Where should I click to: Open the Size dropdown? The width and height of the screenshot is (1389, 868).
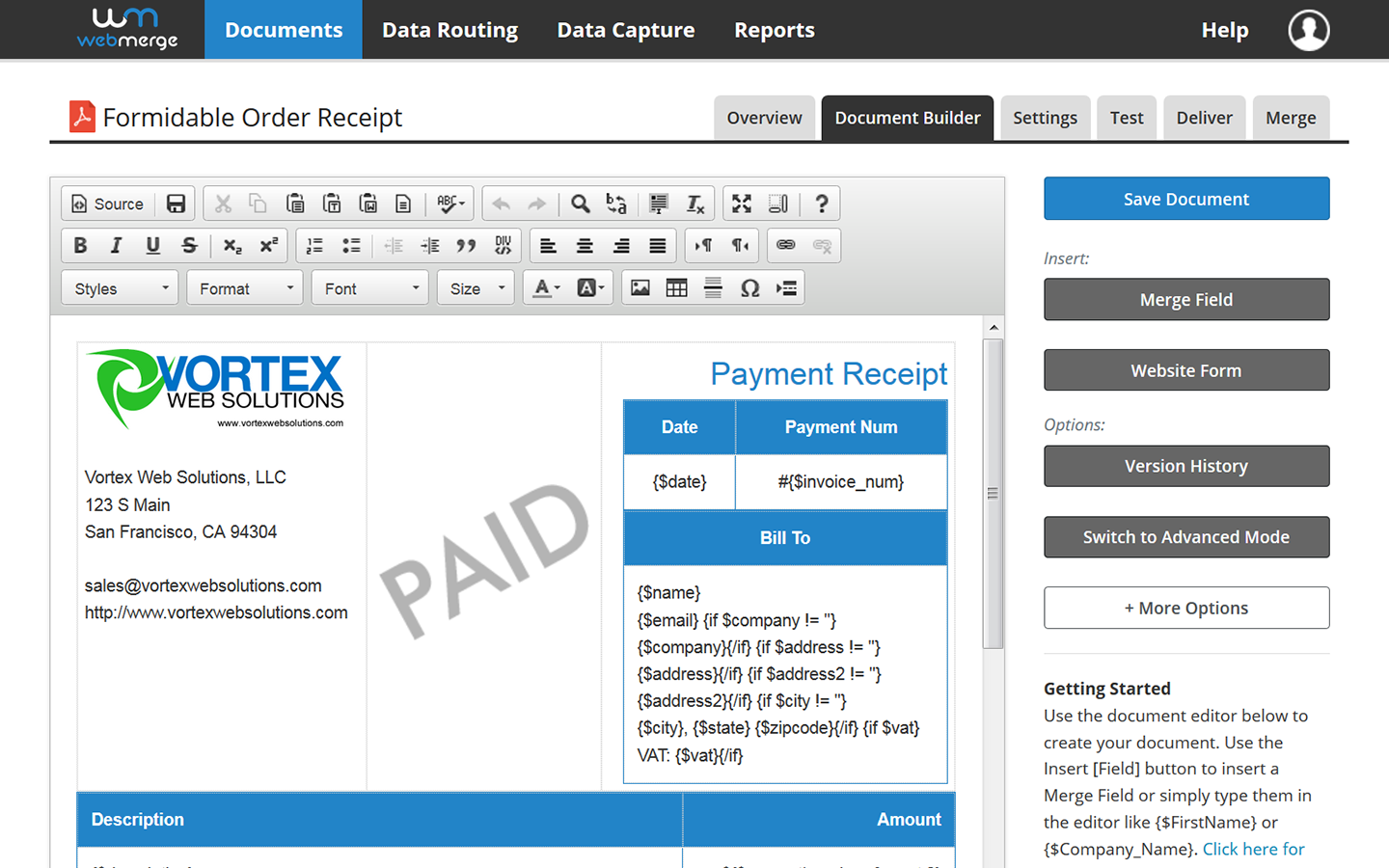point(476,288)
